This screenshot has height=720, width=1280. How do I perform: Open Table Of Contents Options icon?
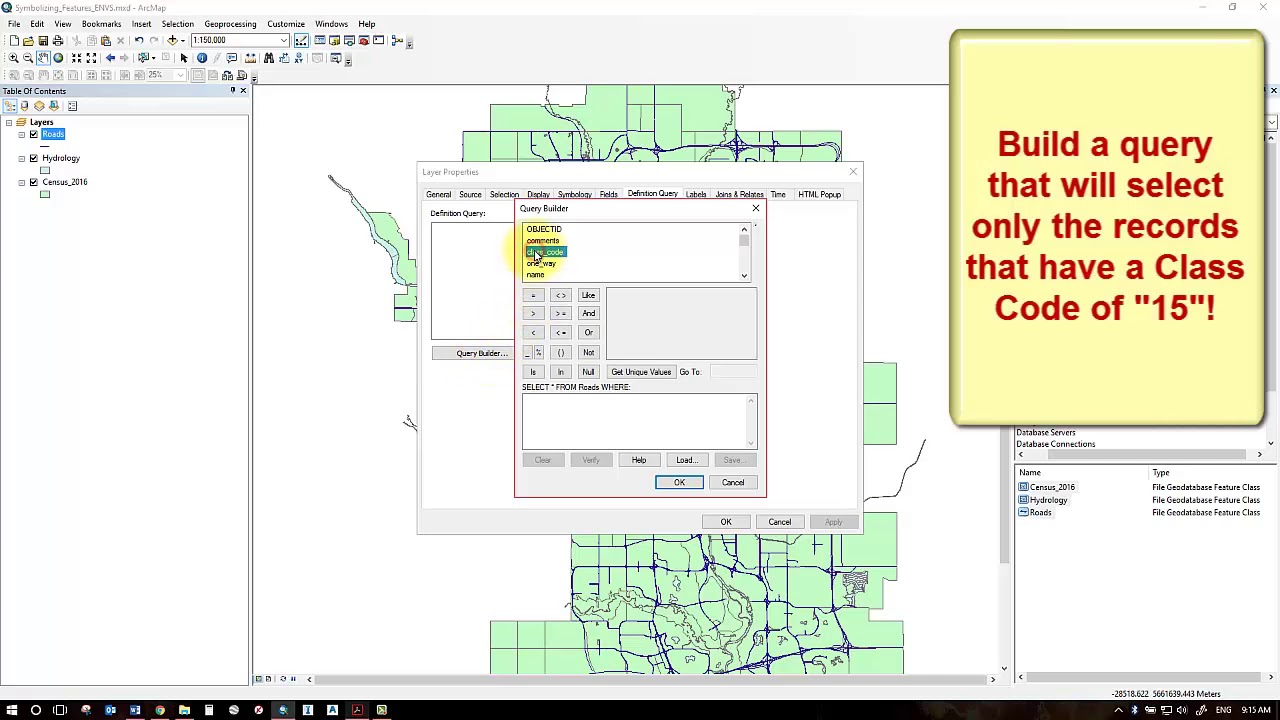pos(71,106)
